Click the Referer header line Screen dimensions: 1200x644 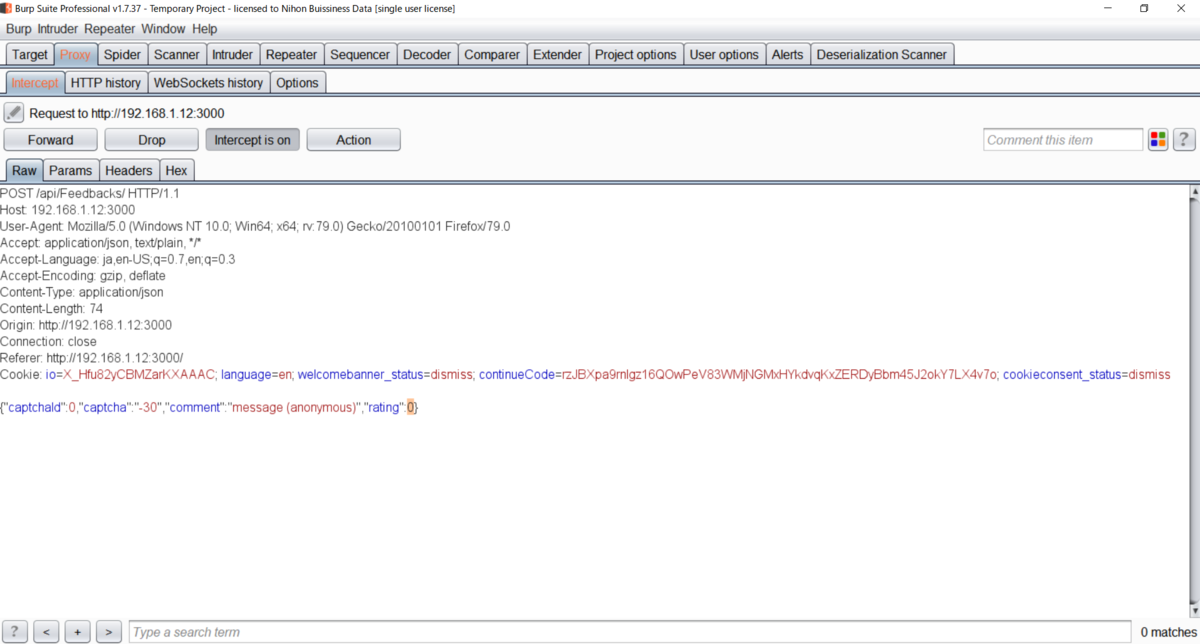pyautogui.click(x=92, y=358)
